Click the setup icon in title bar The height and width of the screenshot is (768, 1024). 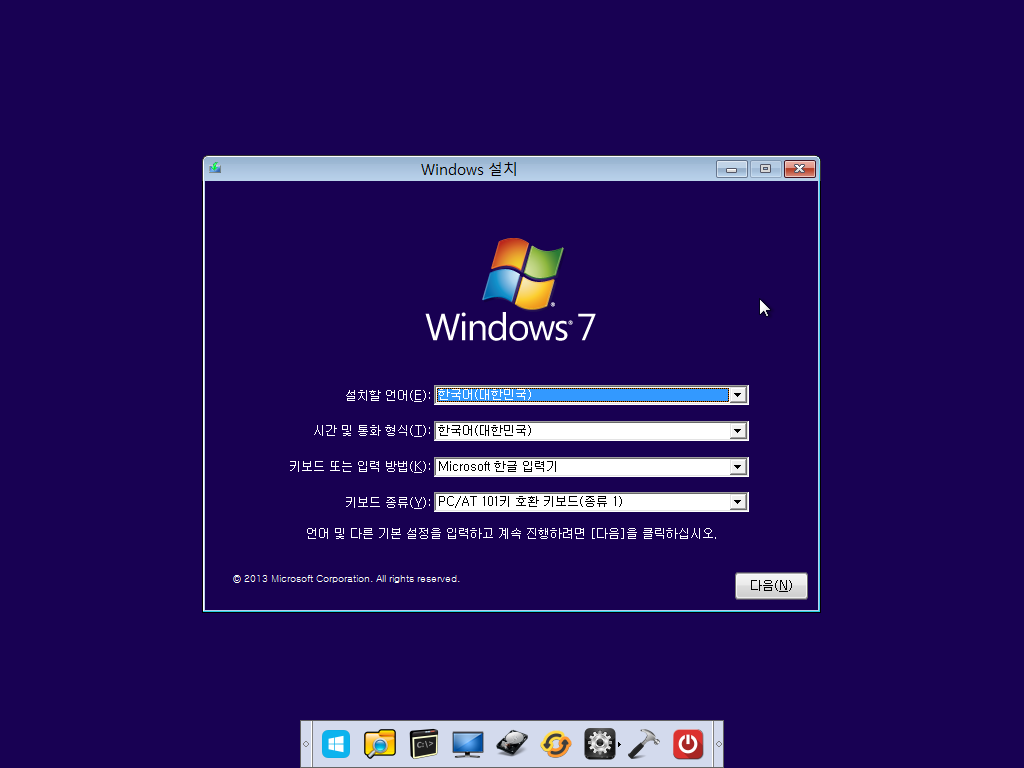coord(215,168)
